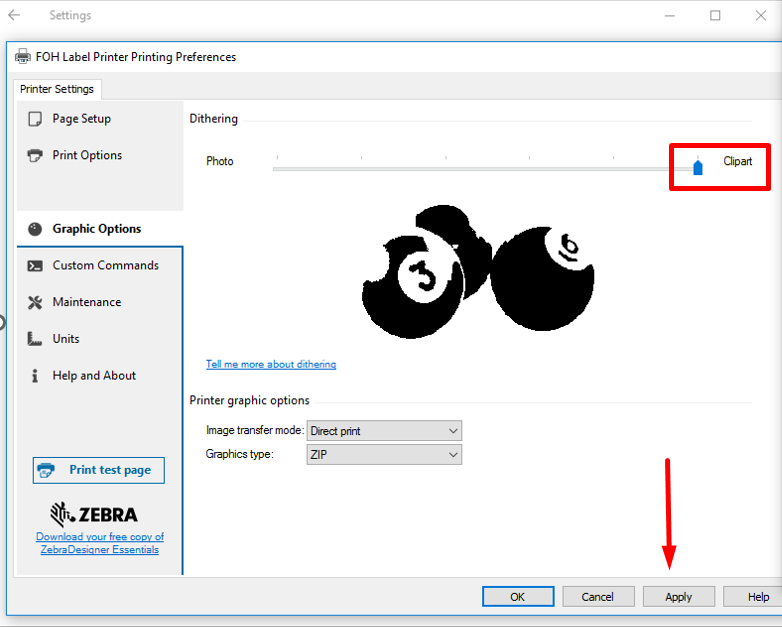
Task: Click the Cancel button
Action: [597, 597]
